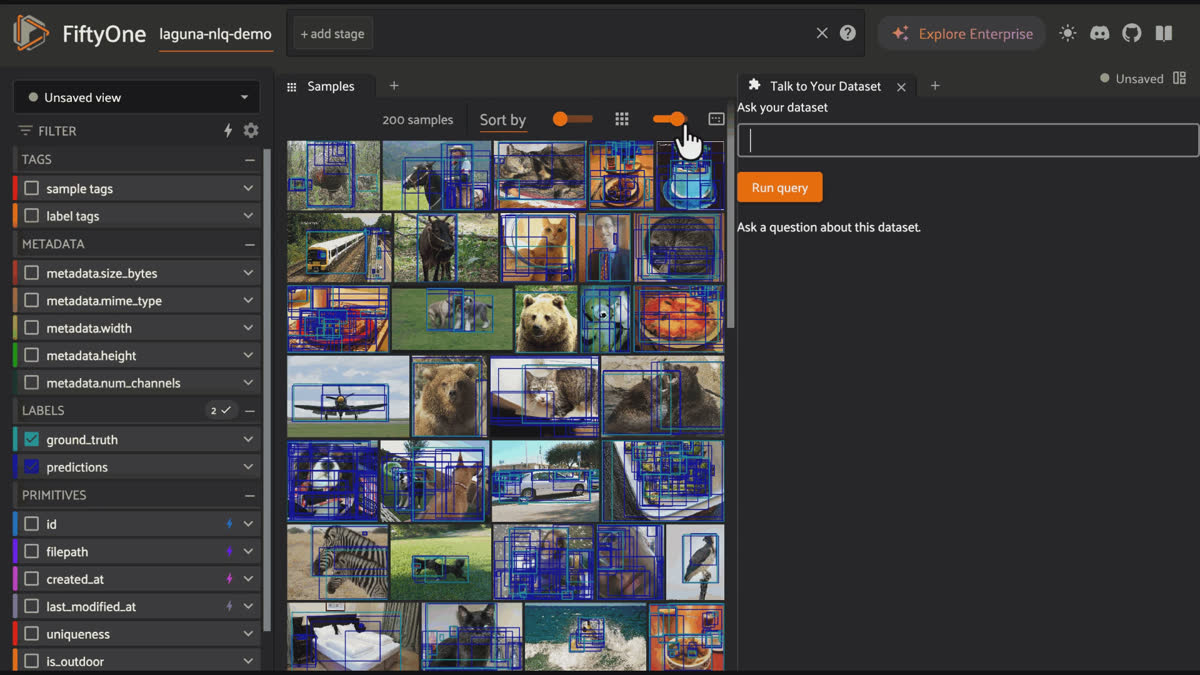Image resolution: width=1200 pixels, height=675 pixels.
Task: Collapse the TAGS section minus icon
Action: (x=250, y=160)
